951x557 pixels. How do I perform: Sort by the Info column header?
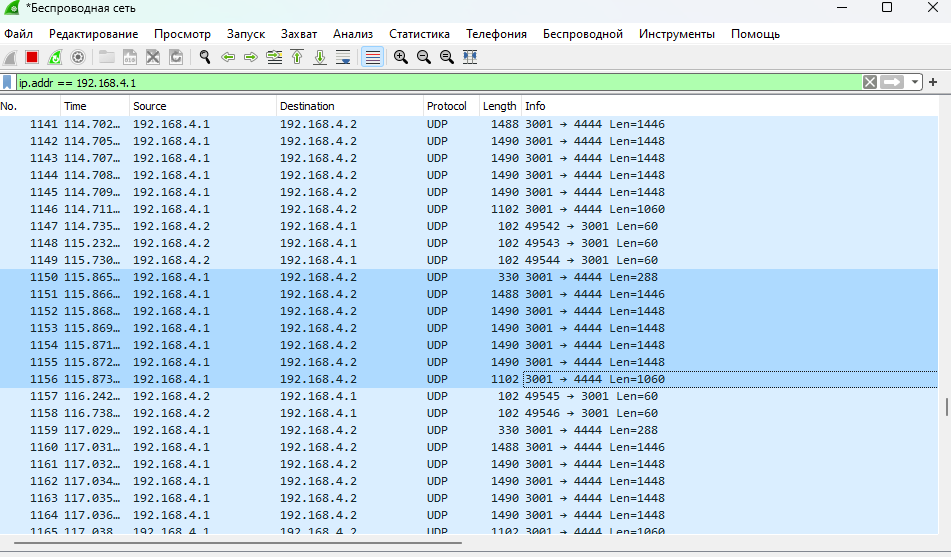pyautogui.click(x=730, y=106)
